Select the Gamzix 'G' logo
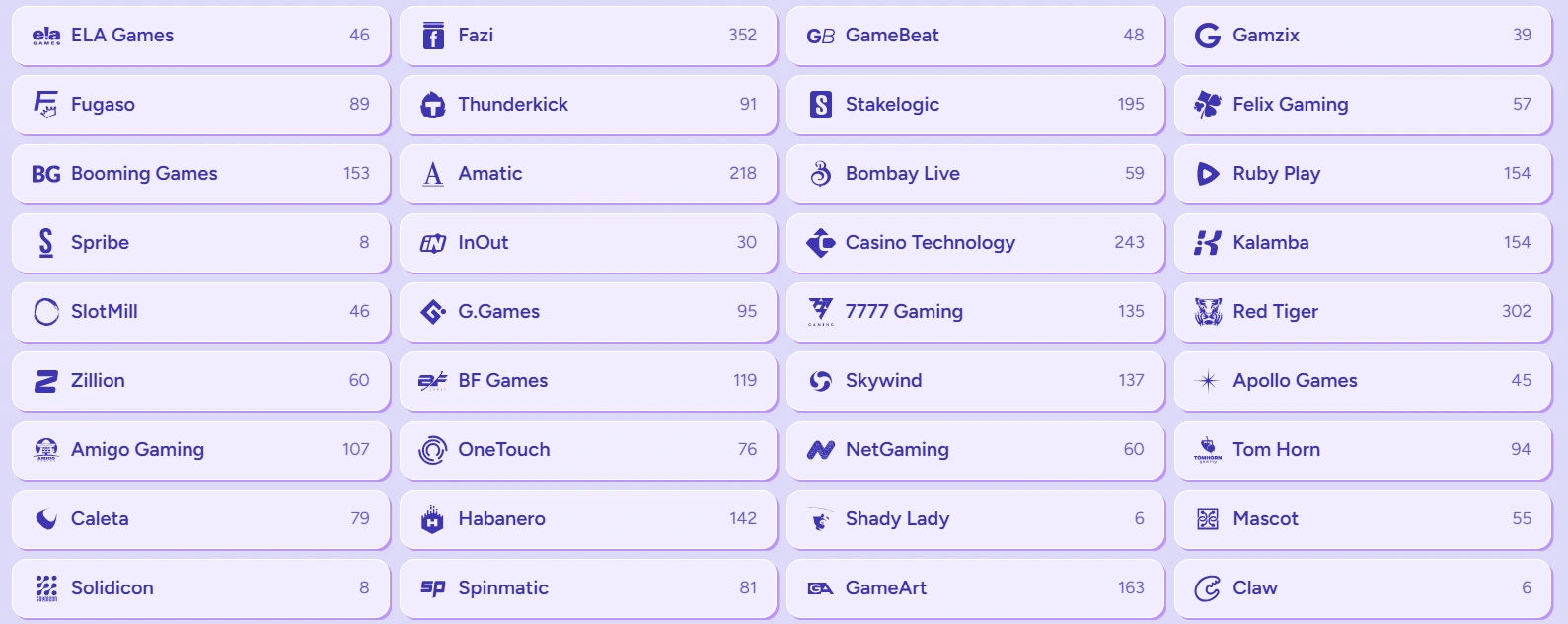This screenshot has width=1568, height=624. (x=1208, y=36)
